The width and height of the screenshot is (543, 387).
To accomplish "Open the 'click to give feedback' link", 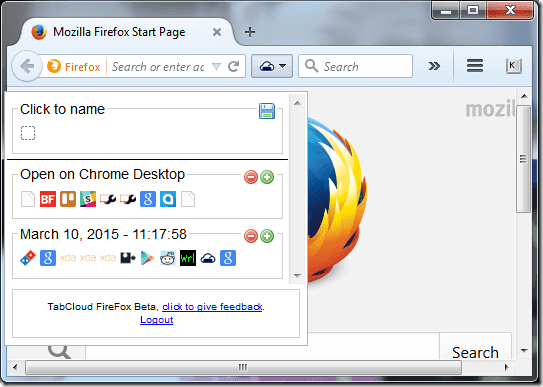I will coord(212,307).
